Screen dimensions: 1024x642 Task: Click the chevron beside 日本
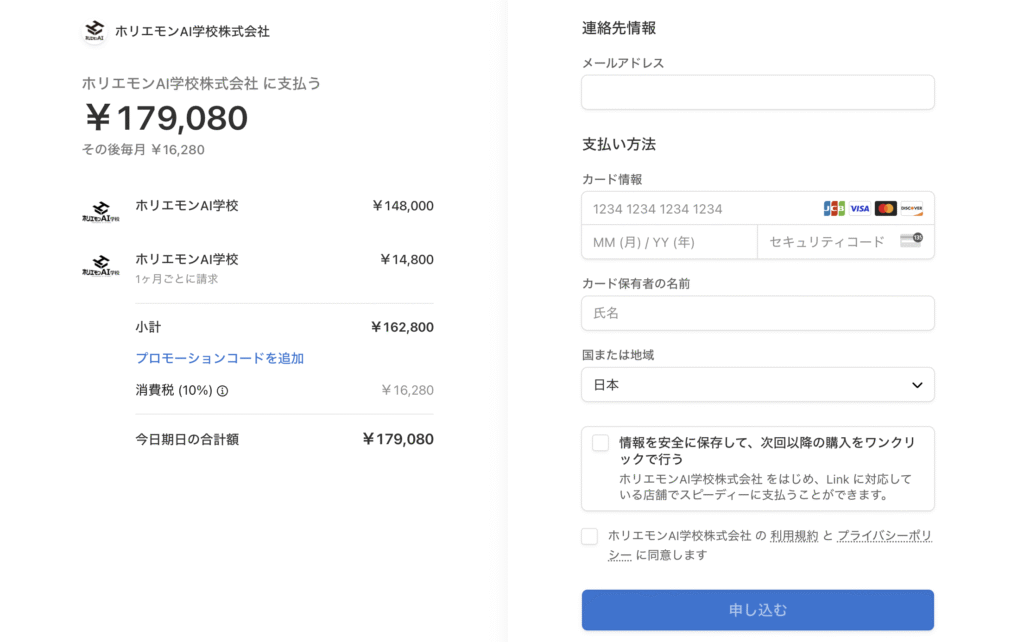point(917,385)
